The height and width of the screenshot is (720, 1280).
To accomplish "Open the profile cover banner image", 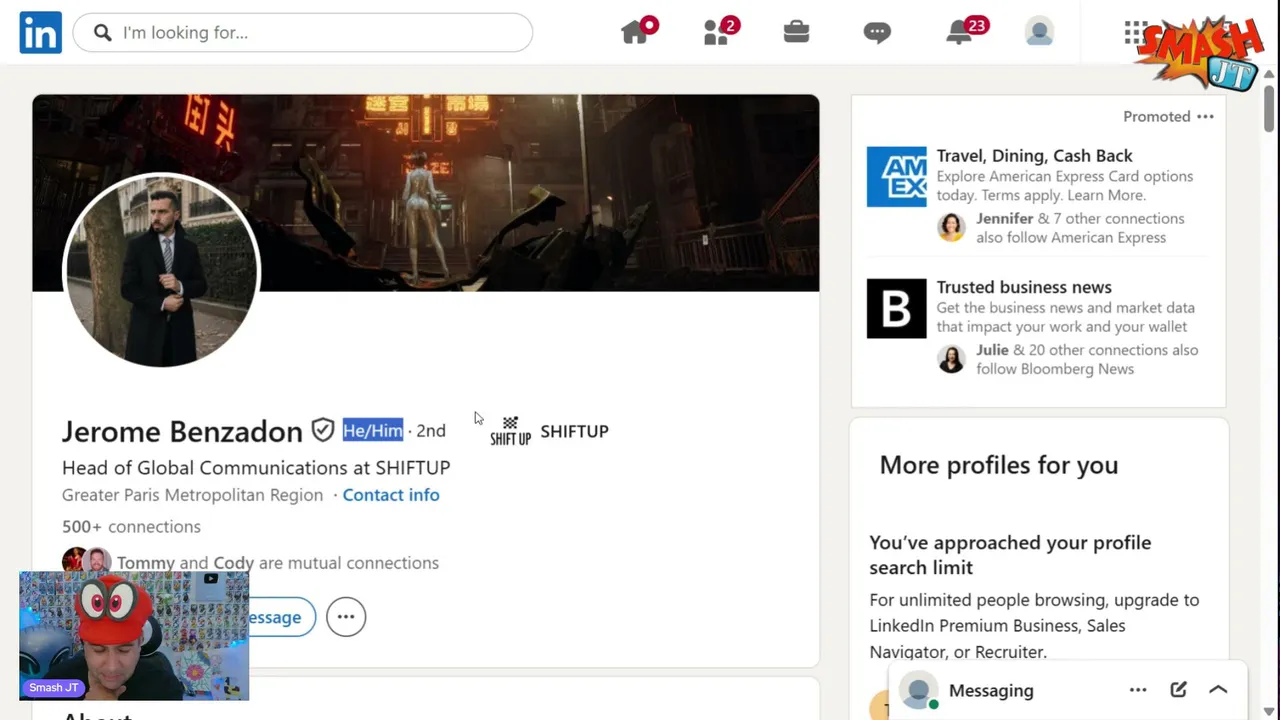I will tap(426, 193).
